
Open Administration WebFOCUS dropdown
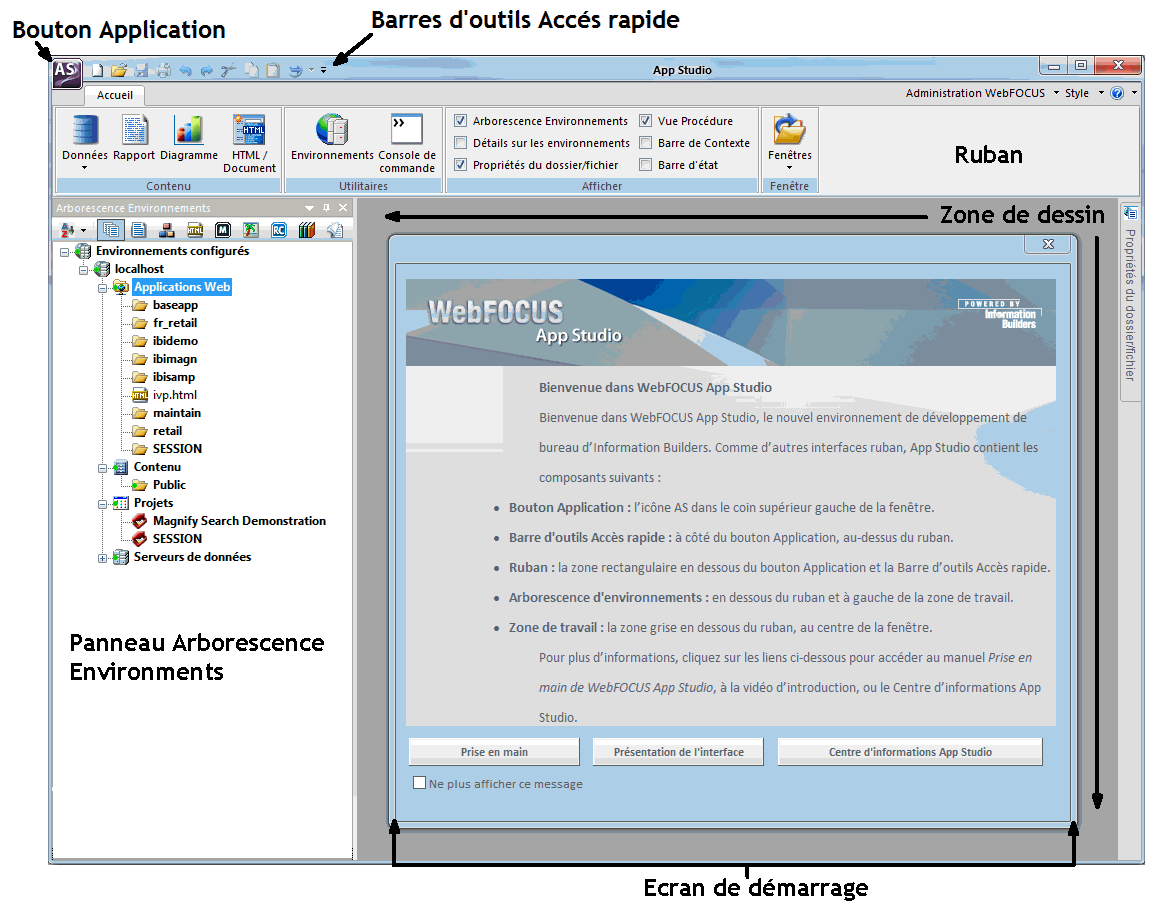point(1056,93)
